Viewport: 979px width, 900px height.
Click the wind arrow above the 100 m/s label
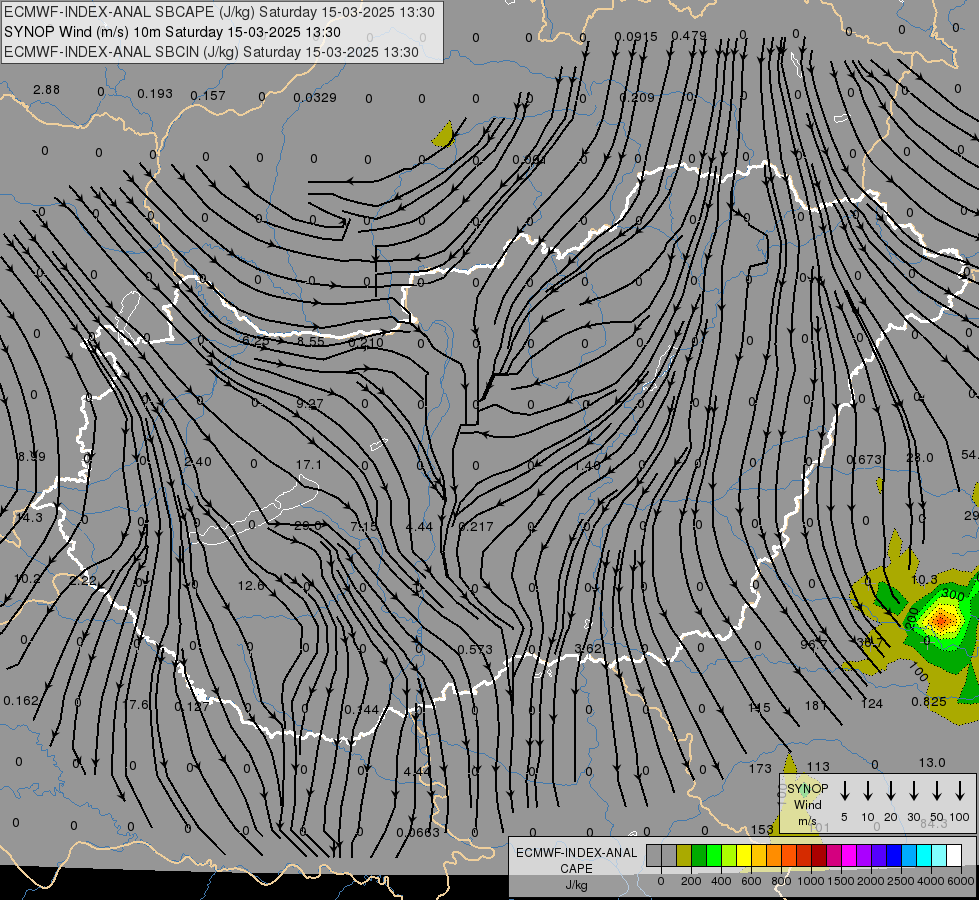pos(960,791)
